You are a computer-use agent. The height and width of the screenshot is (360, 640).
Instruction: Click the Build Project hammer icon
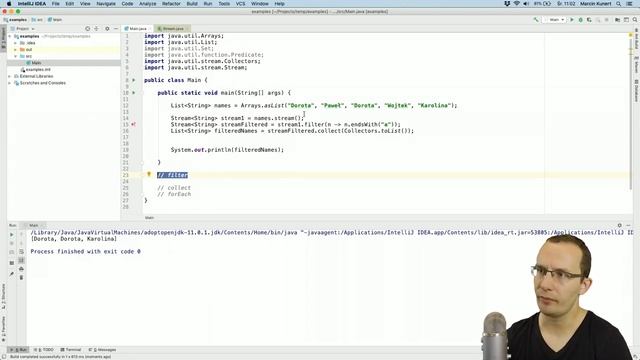(536, 20)
